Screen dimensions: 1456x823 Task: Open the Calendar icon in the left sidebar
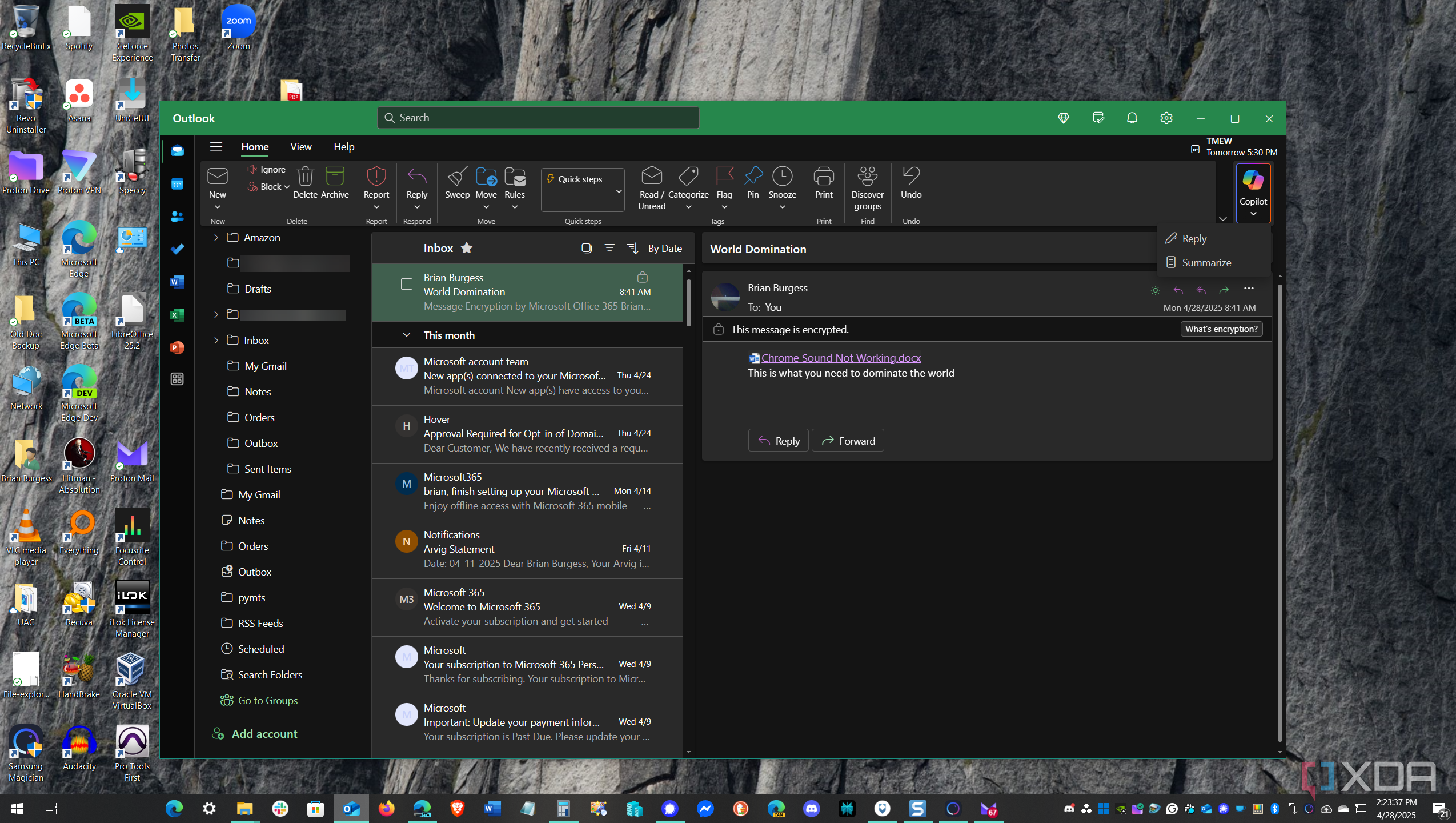tap(177, 184)
